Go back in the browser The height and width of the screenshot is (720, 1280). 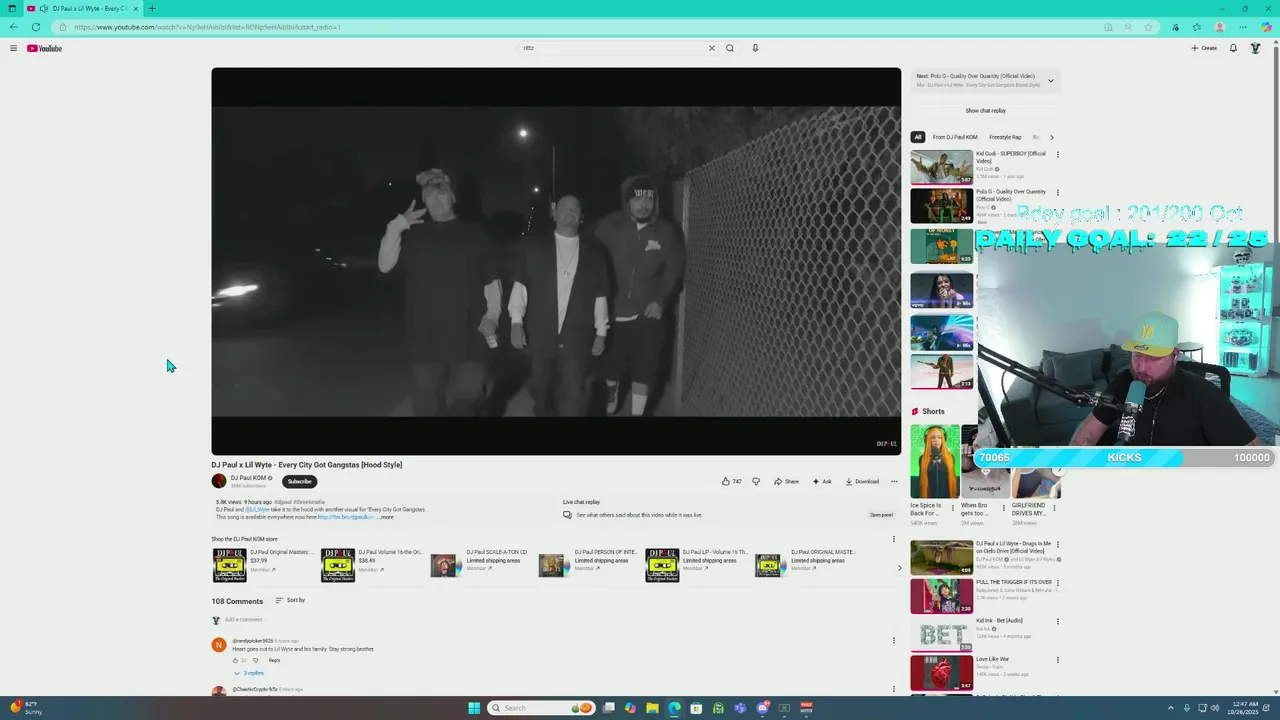pos(13,27)
